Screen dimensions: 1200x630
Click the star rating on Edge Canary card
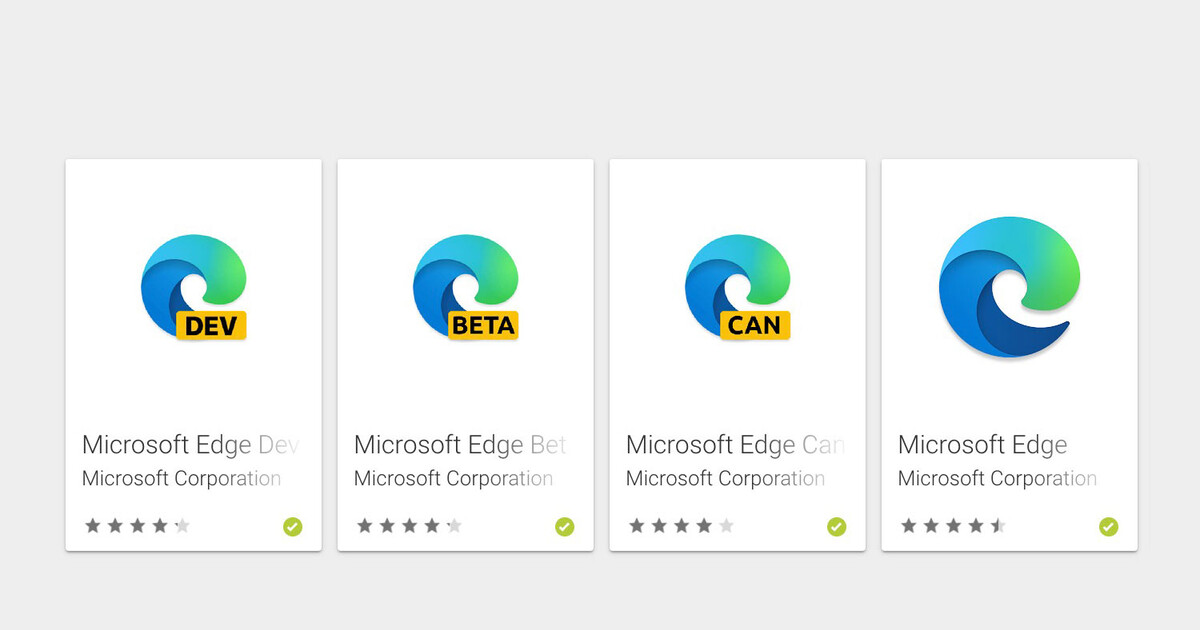[x=681, y=526]
